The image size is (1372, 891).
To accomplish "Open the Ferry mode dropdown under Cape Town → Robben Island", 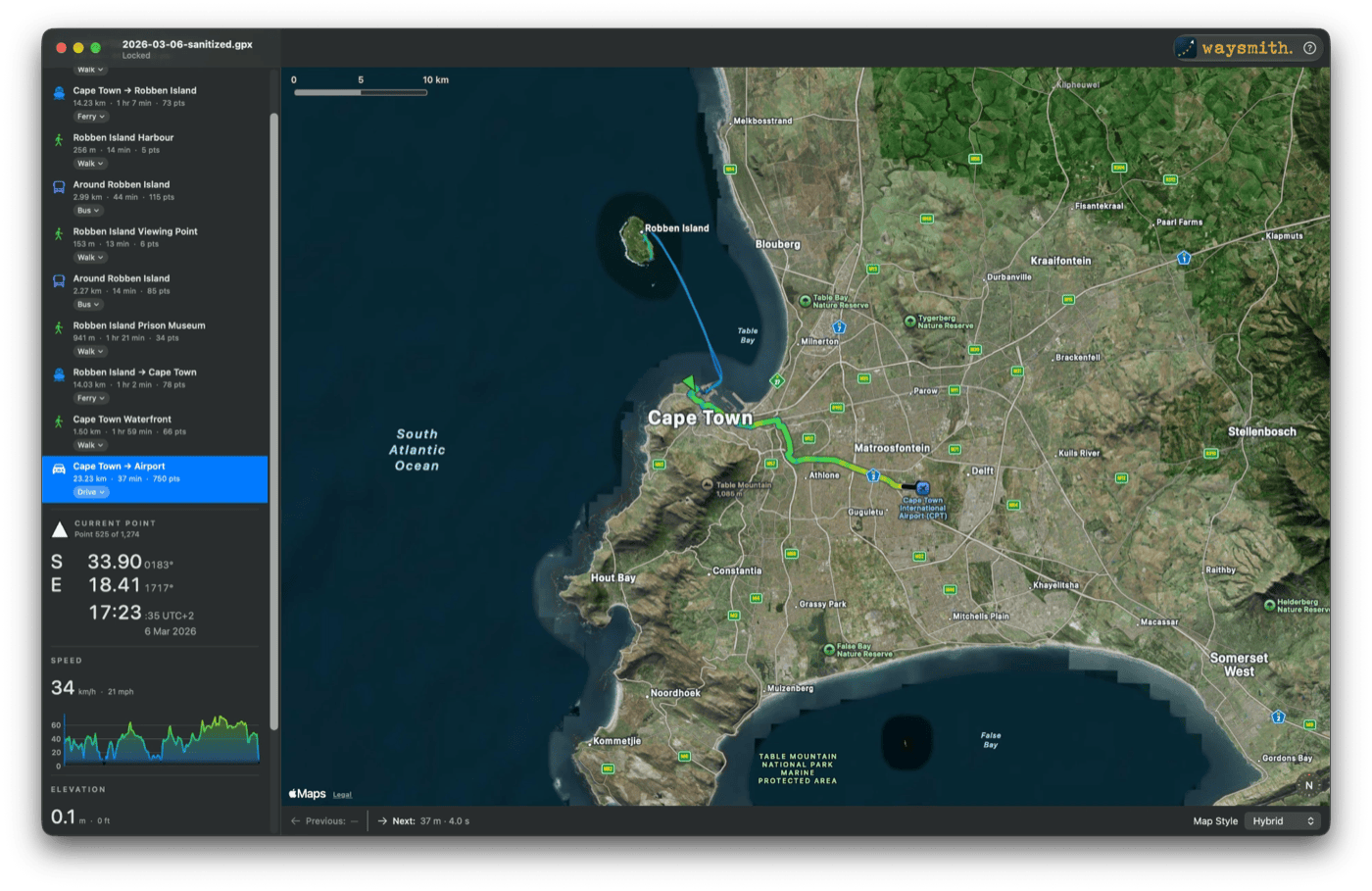I will (x=90, y=117).
